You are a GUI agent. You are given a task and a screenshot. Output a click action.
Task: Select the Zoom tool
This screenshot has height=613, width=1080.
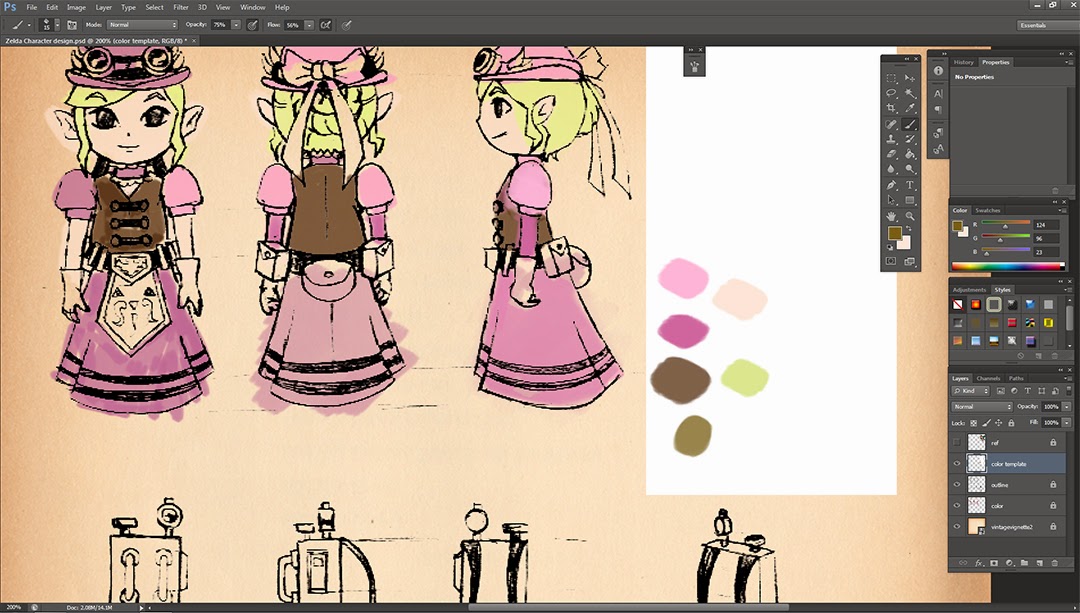tap(910, 216)
